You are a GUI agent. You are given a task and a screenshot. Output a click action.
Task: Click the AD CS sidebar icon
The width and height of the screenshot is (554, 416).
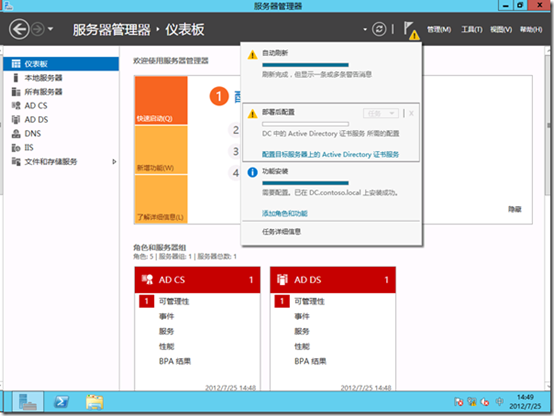[x=16, y=106]
